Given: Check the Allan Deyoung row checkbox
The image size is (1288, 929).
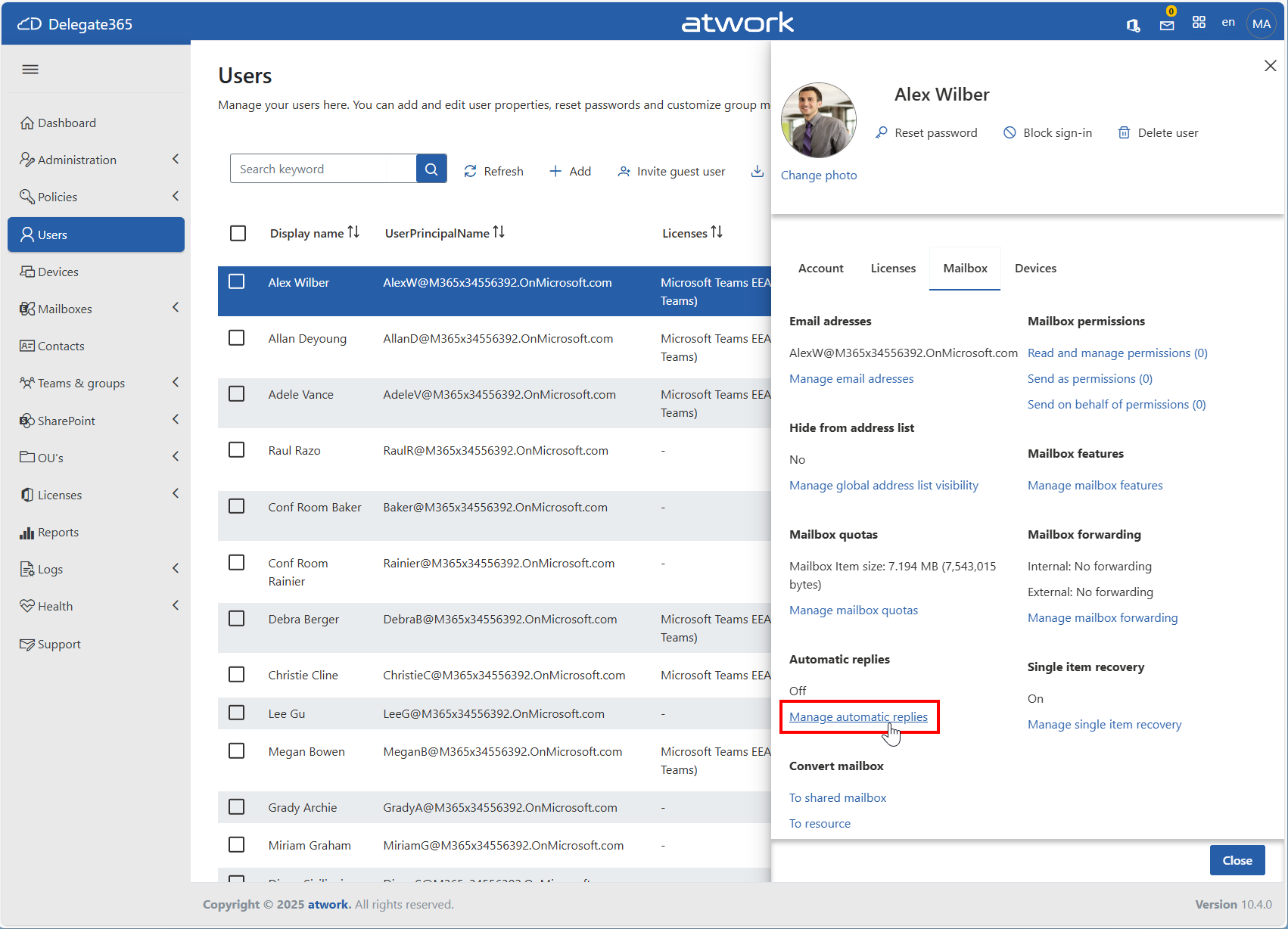Looking at the screenshot, I should [237, 337].
